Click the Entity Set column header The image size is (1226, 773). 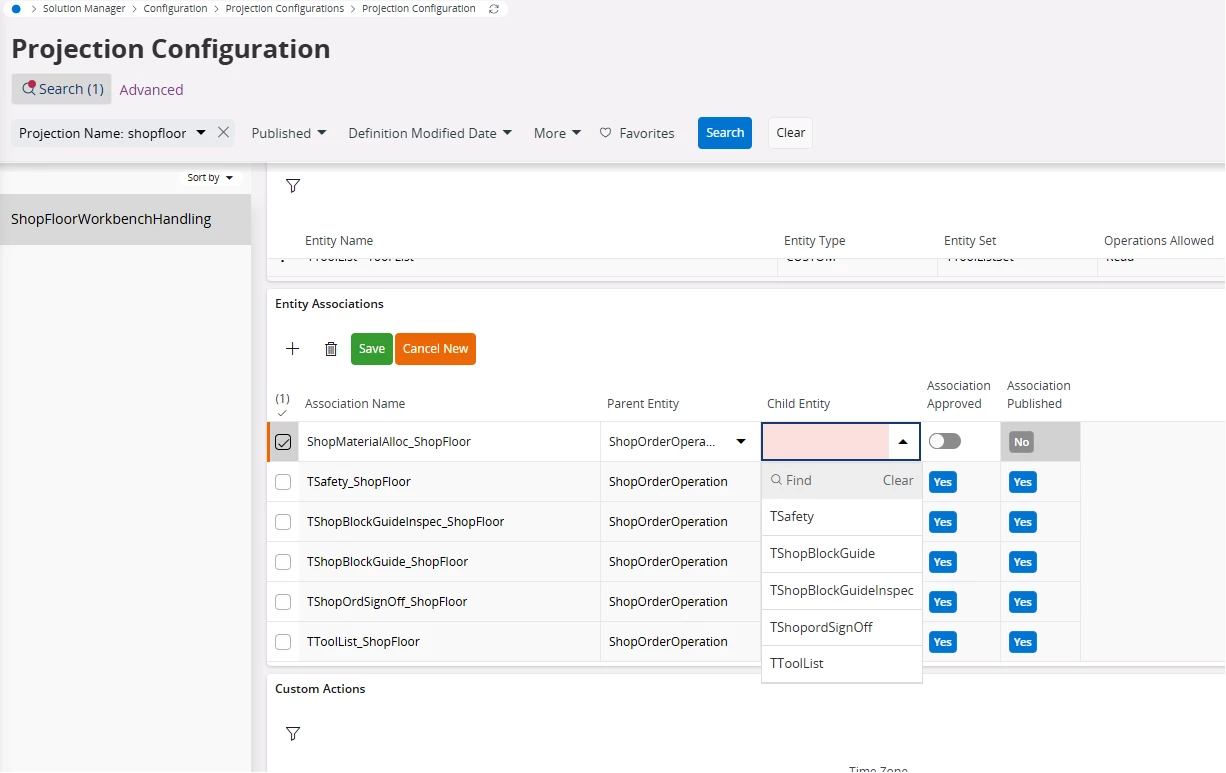970,241
